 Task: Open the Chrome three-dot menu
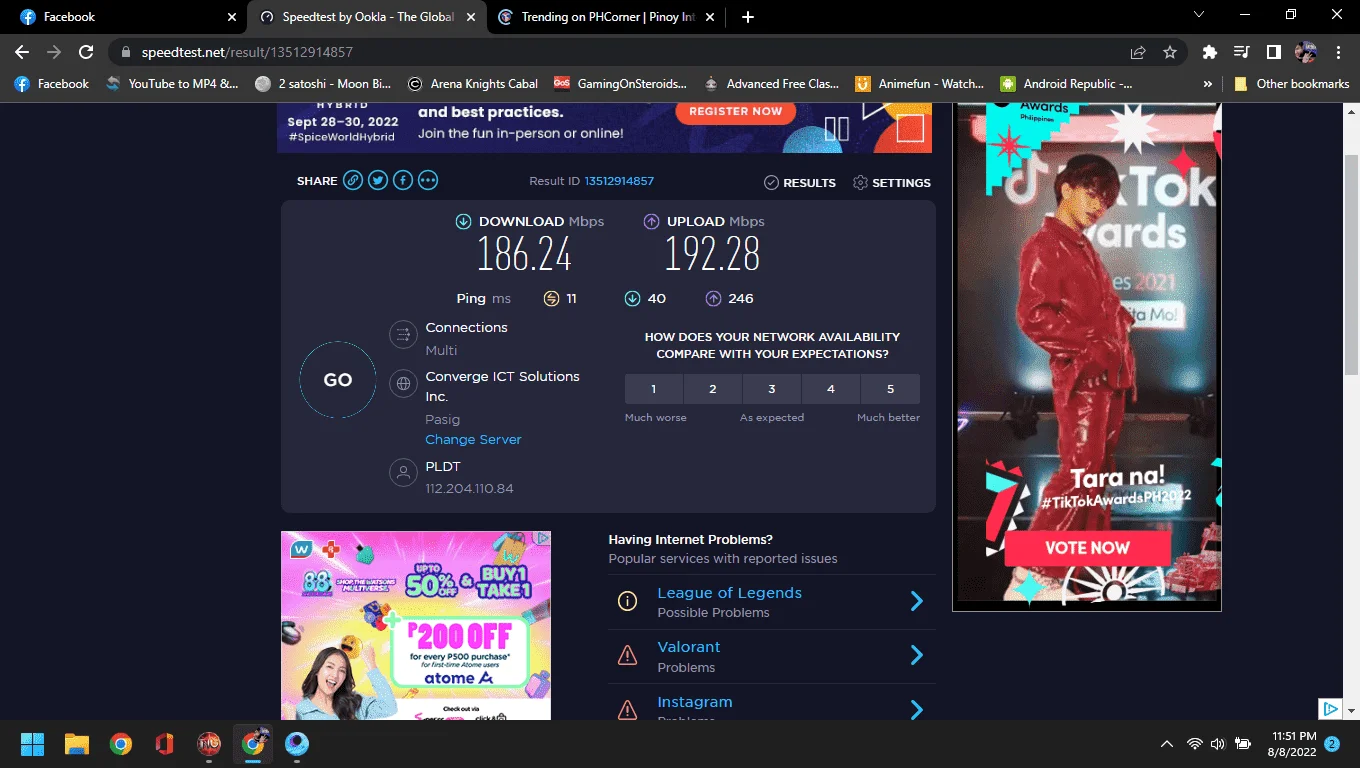[1337, 52]
